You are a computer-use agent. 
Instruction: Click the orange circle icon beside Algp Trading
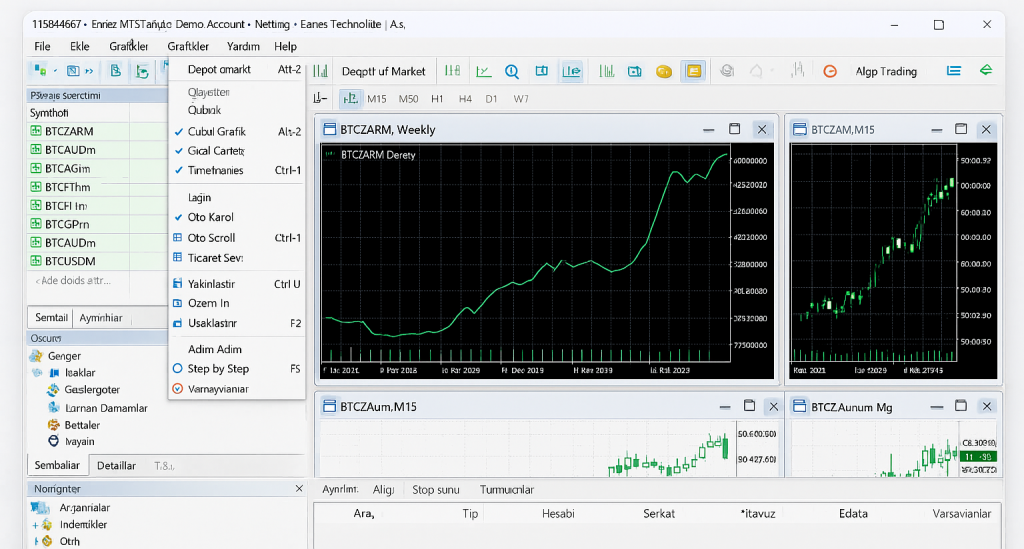pyautogui.click(x=830, y=71)
